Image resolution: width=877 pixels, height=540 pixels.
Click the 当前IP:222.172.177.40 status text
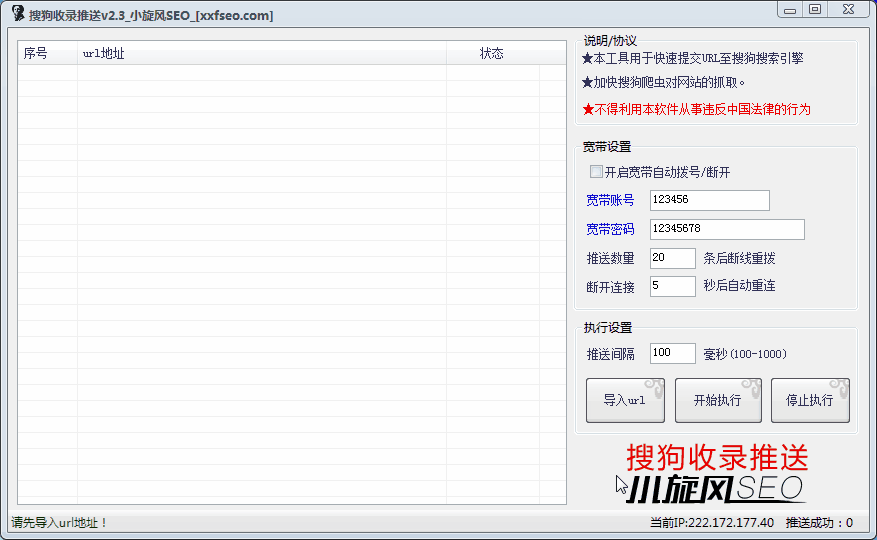[x=711, y=523]
